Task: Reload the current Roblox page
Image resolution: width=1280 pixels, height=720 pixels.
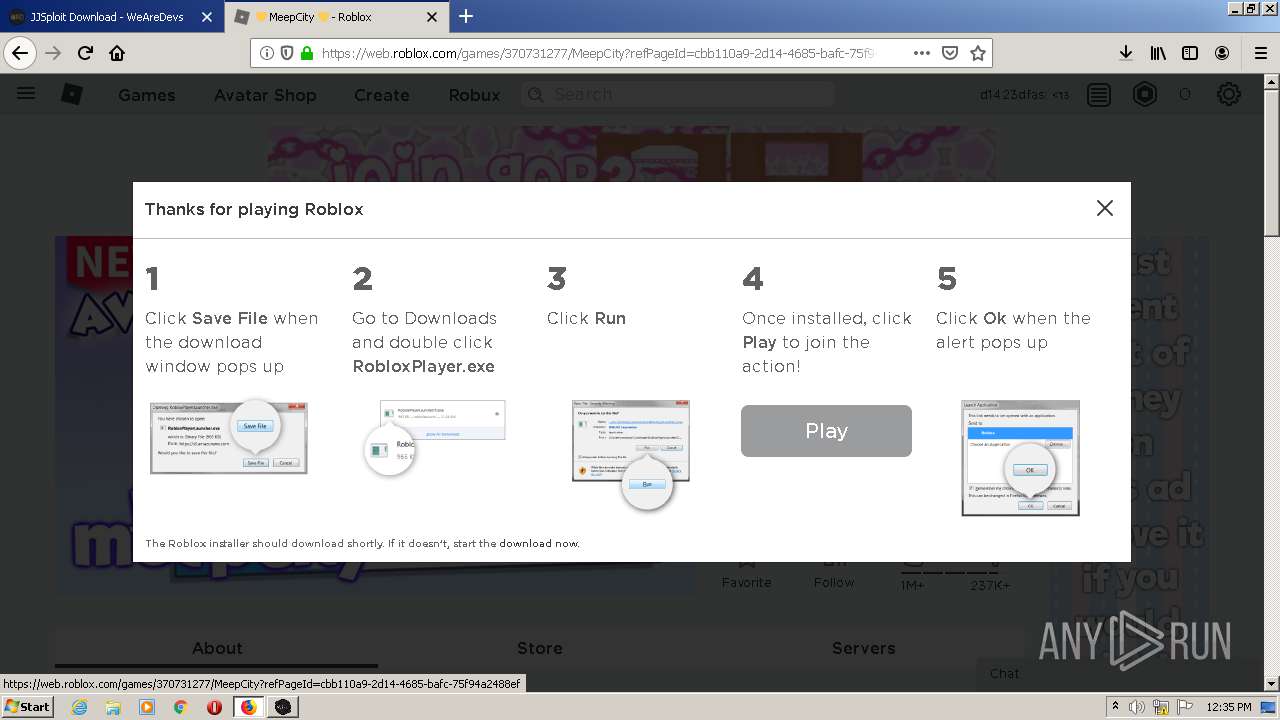Action: pos(85,53)
